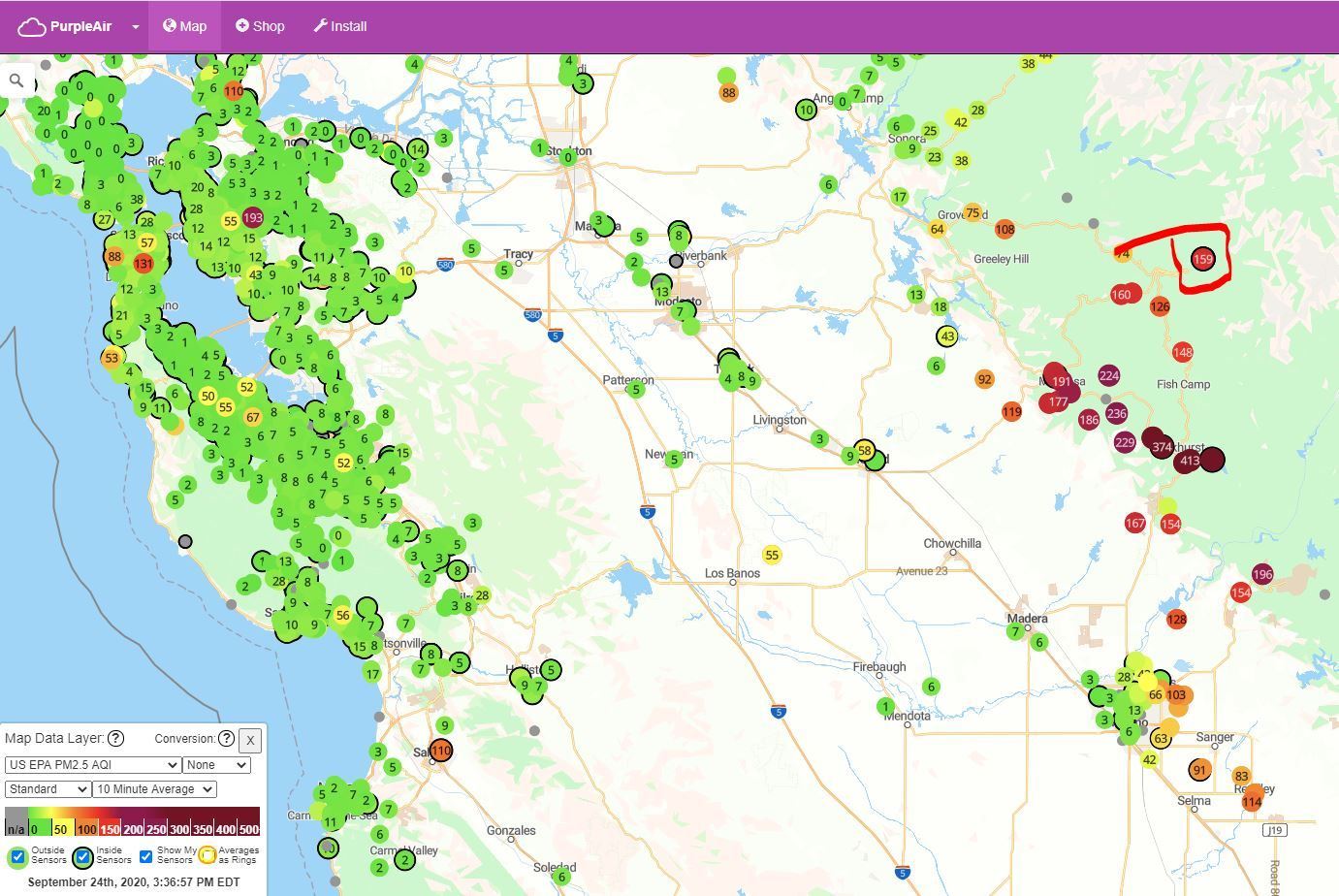Go to the Install menu item
Viewport: 1339px width, 896px height.
[339, 26]
